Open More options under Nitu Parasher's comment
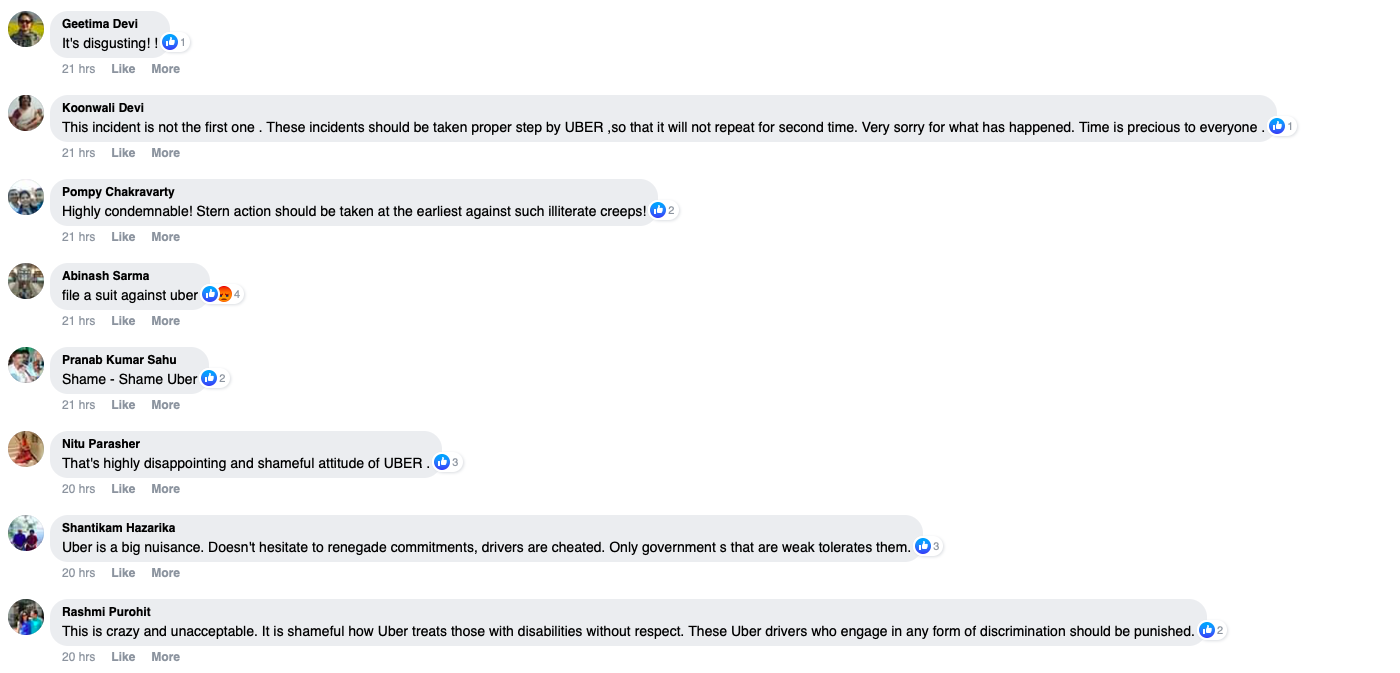The image size is (1400, 673). pos(165,489)
